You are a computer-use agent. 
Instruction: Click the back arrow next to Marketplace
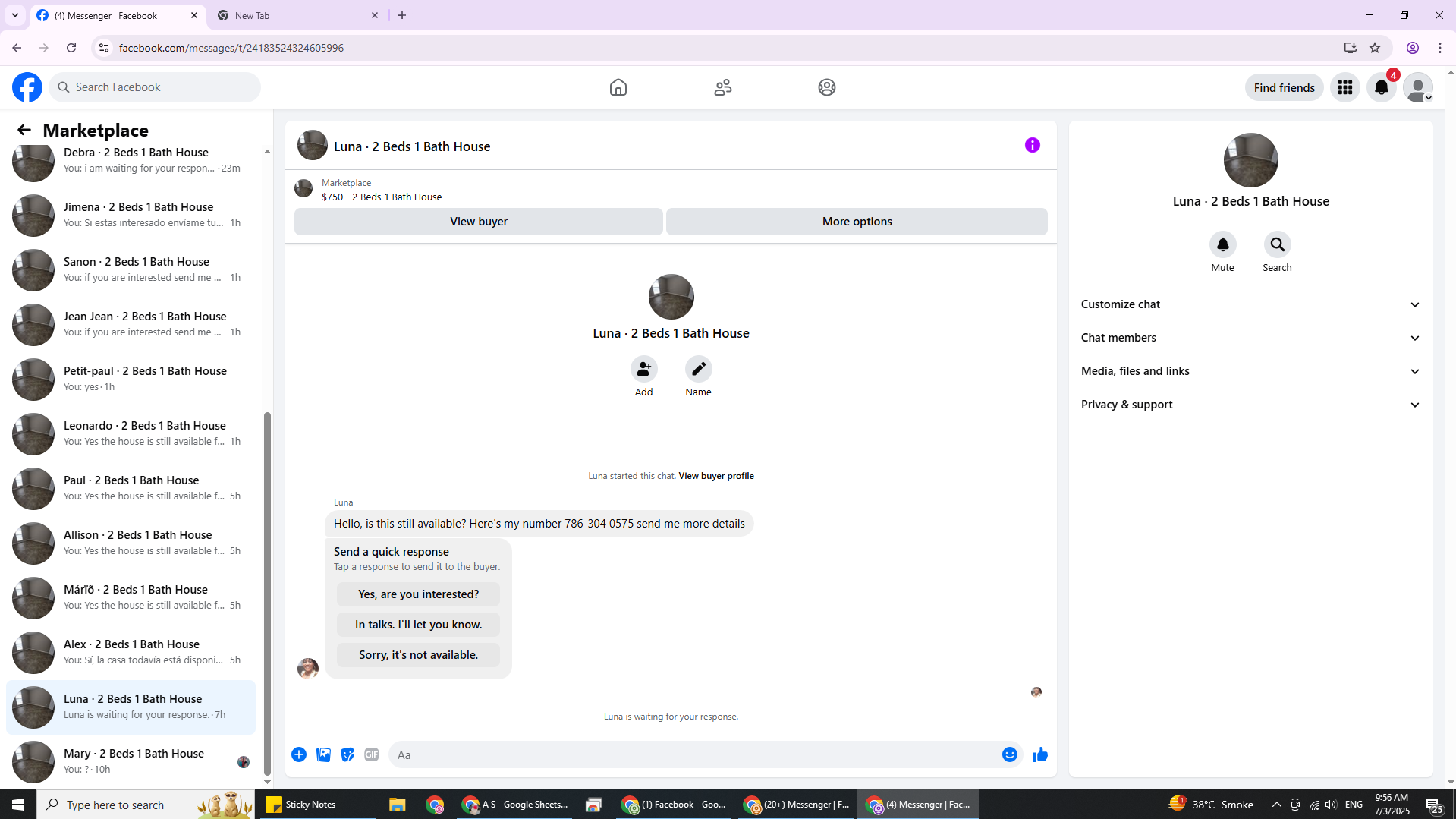point(24,130)
